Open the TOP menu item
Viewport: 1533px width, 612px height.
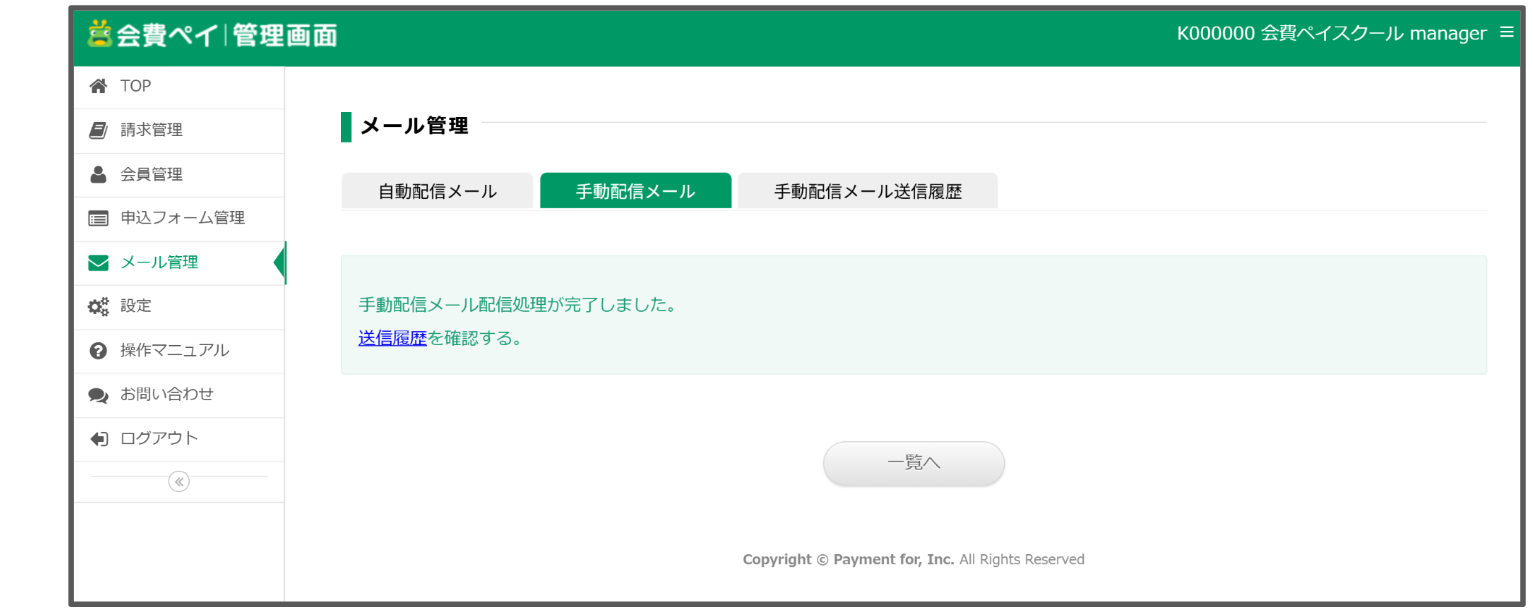(x=179, y=87)
